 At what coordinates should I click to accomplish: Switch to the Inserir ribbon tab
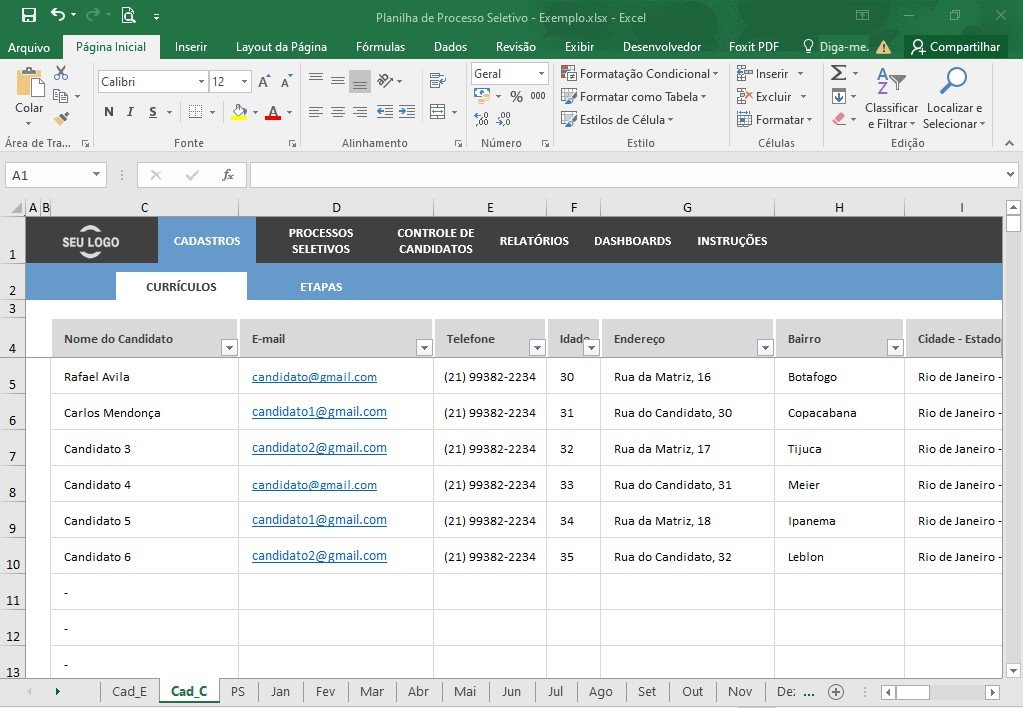(191, 47)
